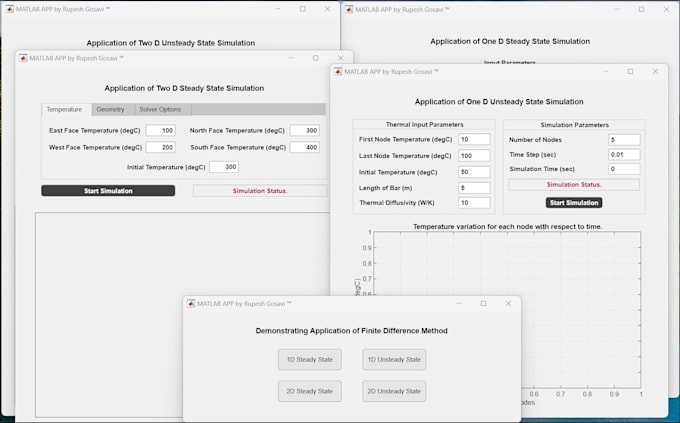Minimize the One D Unsteady State Simulation window
The height and width of the screenshot is (423, 680).
(605, 72)
